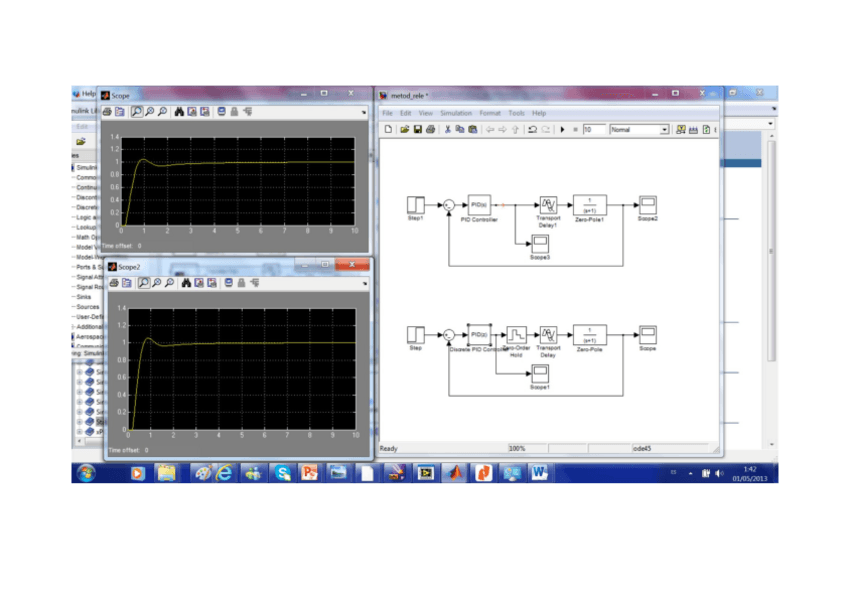
Task: Click the Autoscale binoculars icon in Scope window
Action: (x=178, y=113)
